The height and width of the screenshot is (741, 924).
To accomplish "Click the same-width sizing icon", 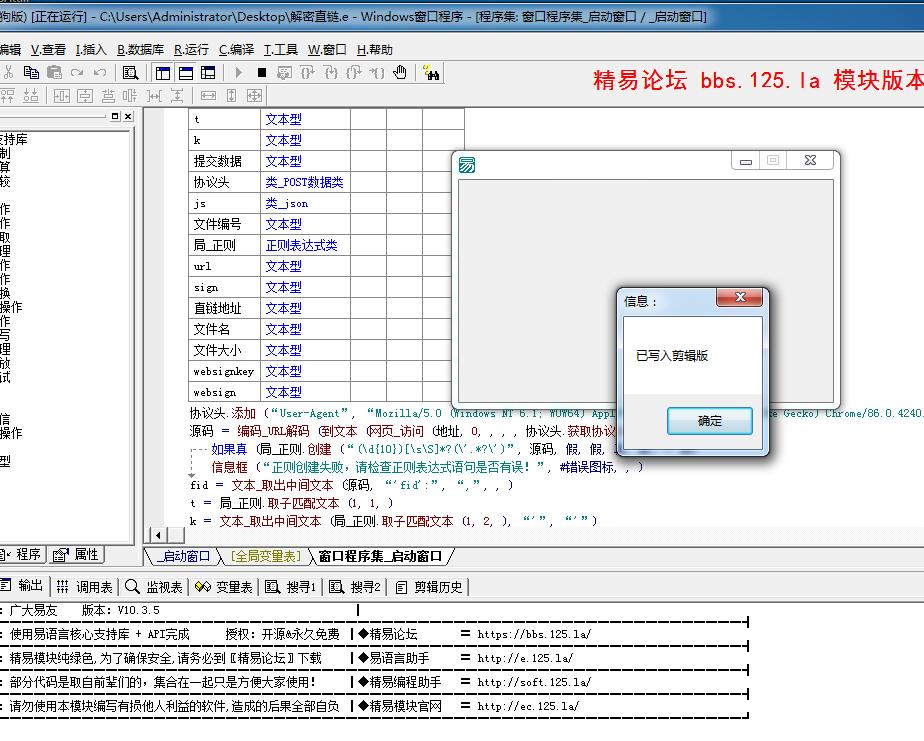I will point(208,95).
